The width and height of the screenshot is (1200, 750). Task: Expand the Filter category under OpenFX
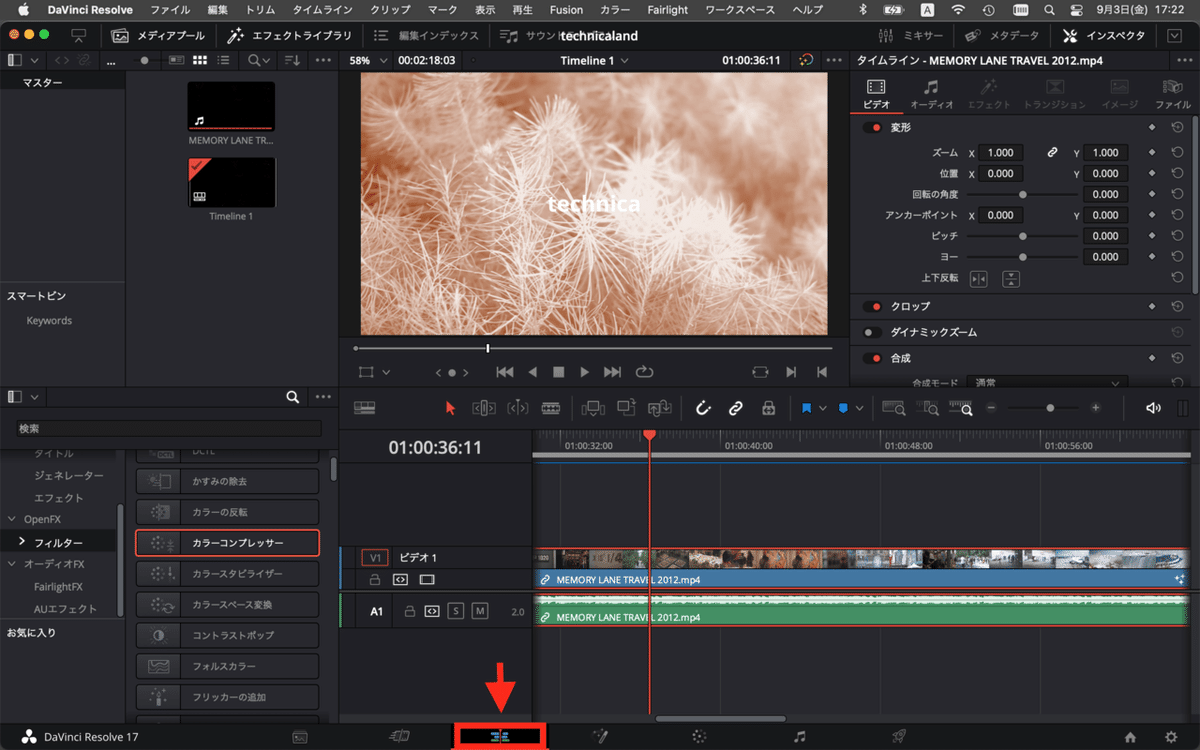tap(22, 542)
